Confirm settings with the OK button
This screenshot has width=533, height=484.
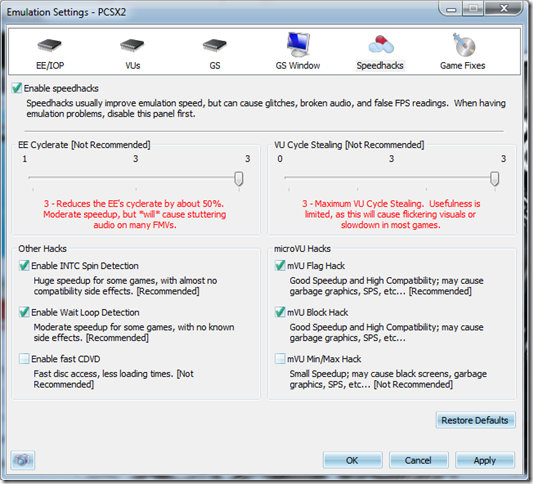tap(353, 460)
